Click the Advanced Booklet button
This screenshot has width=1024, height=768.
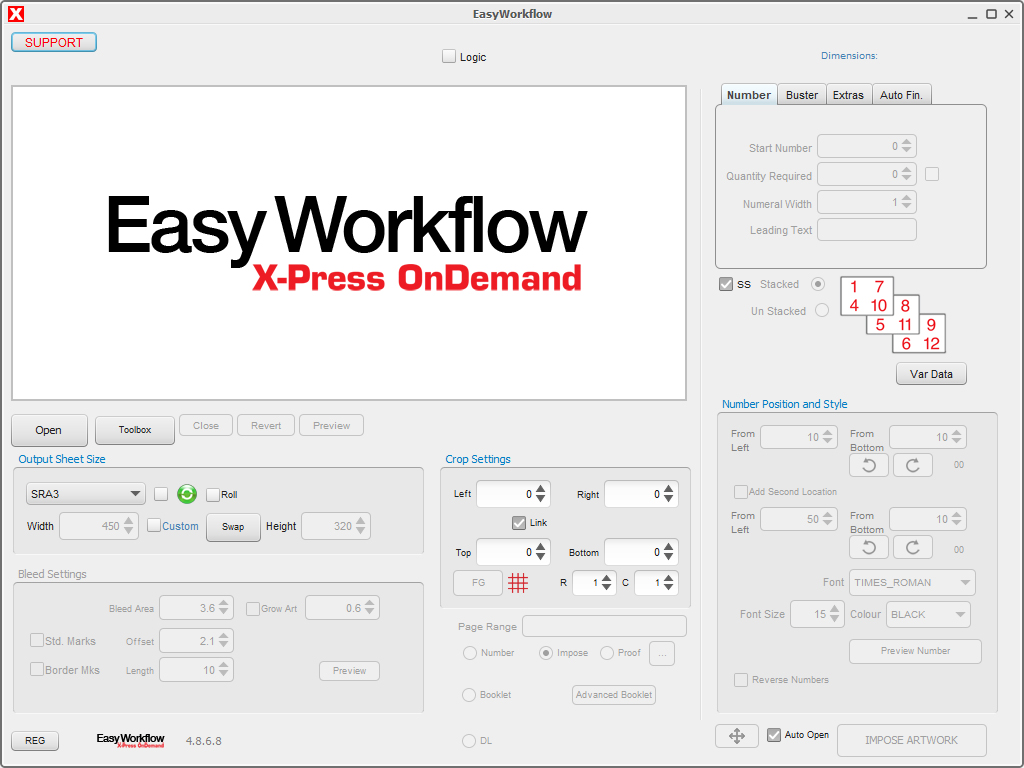(x=614, y=695)
